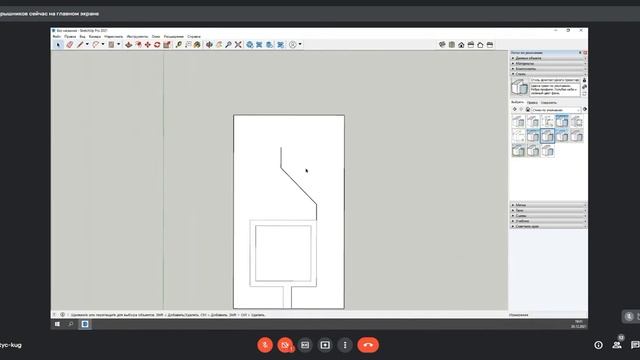Leave the call with red hang-up button
Screen dimensions: 640x360
[368, 345]
